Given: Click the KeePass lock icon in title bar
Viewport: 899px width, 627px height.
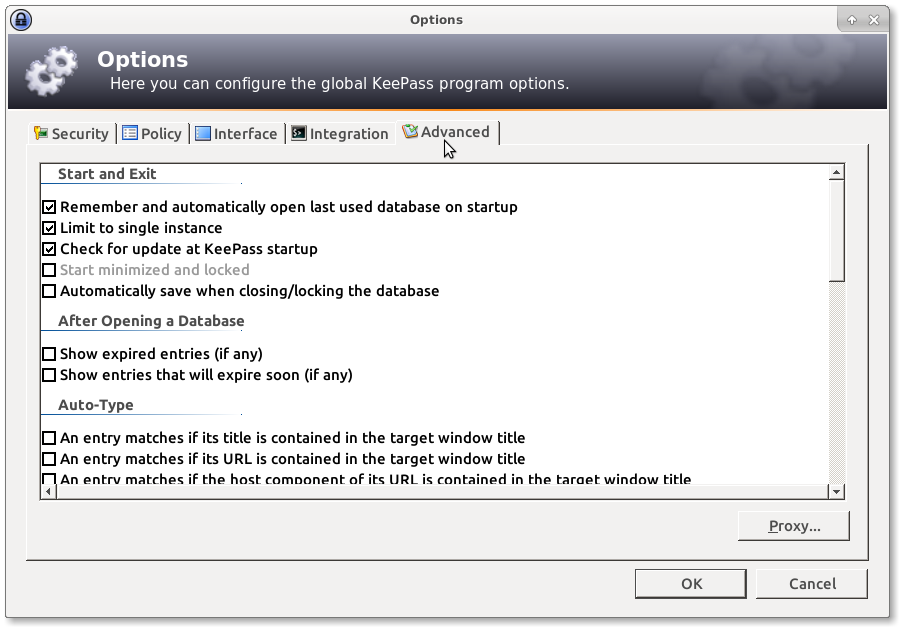Looking at the screenshot, I should 20,19.
